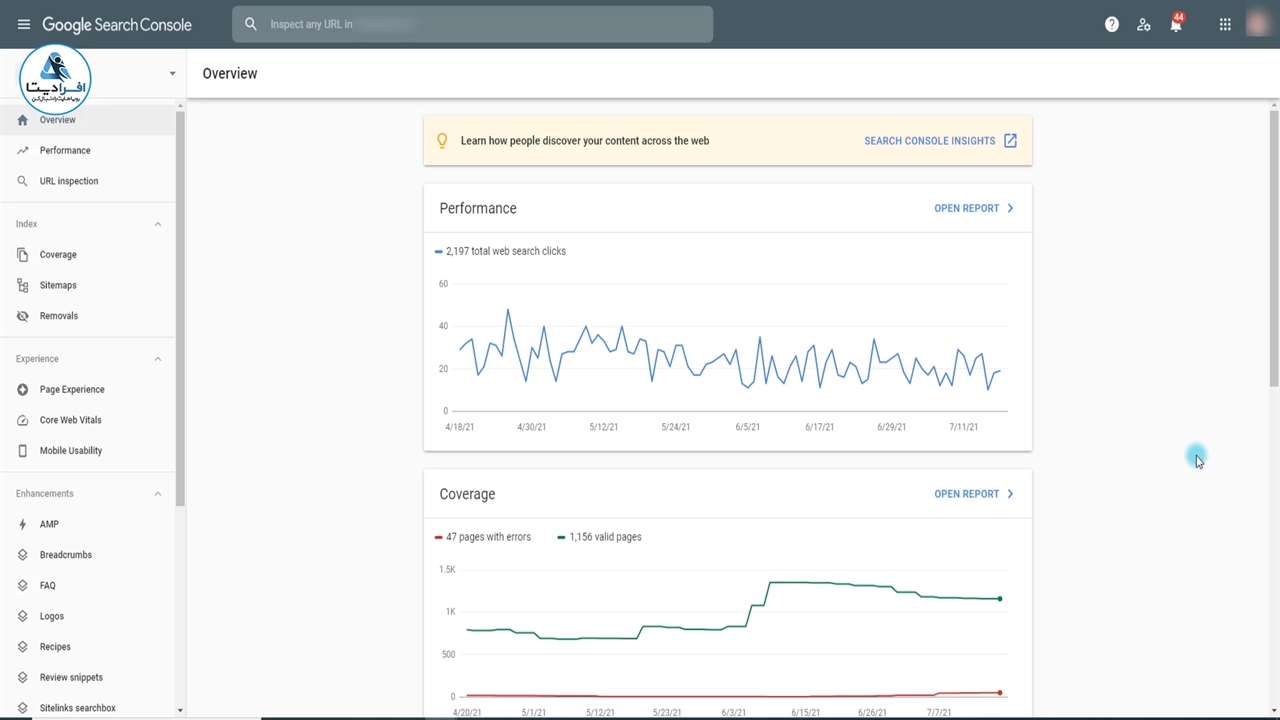Screen dimensions: 1280x720
Task: Collapse the Index section
Action: [x=157, y=224]
